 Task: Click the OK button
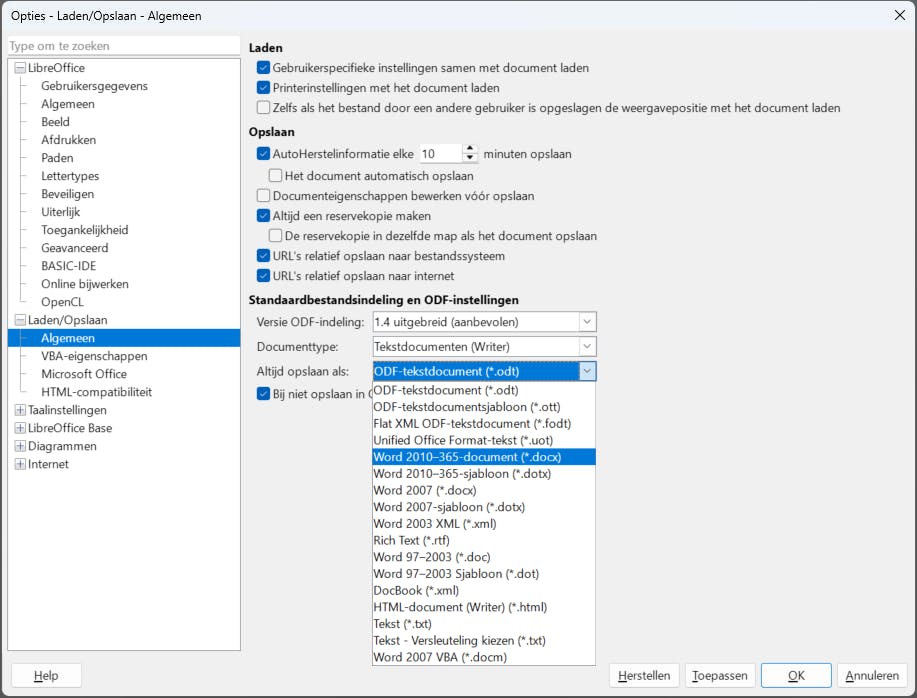point(796,676)
